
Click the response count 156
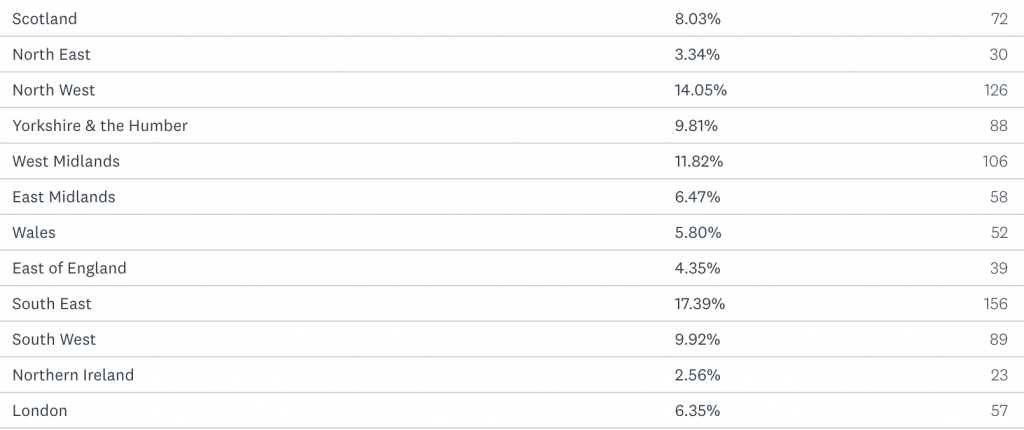996,303
